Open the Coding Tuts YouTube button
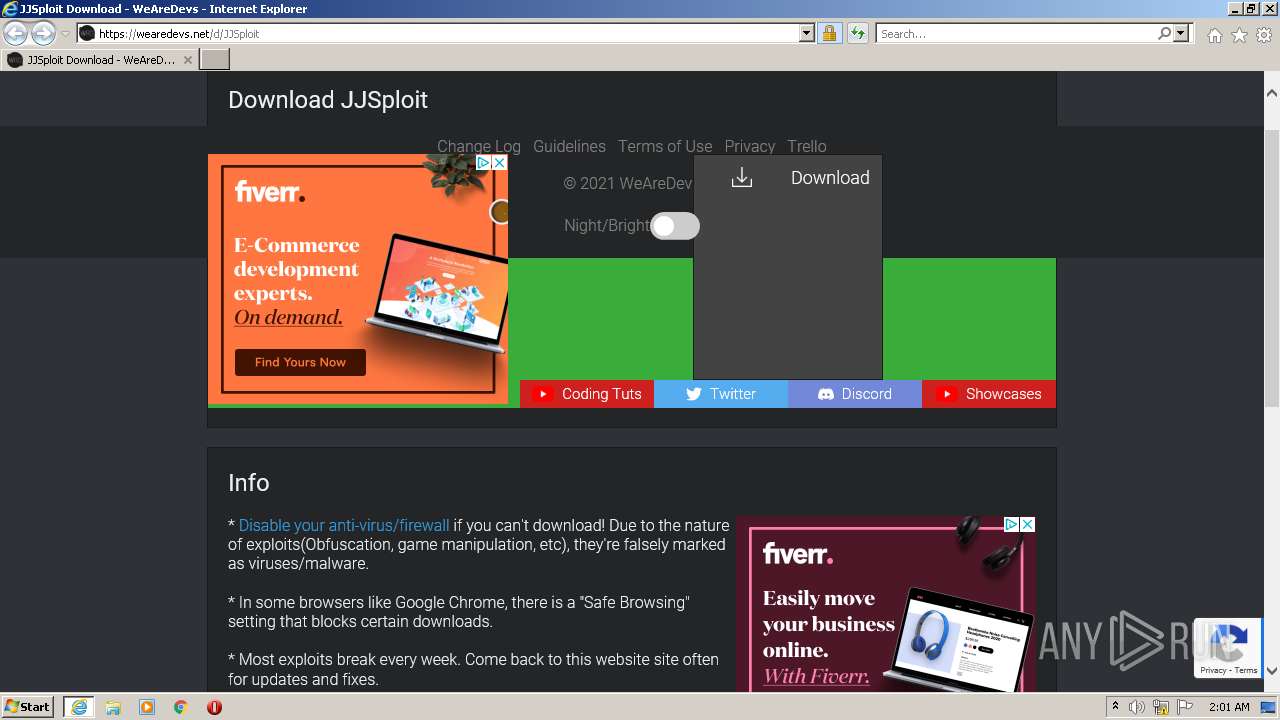Viewport: 1280px width, 720px height. [x=587, y=394]
